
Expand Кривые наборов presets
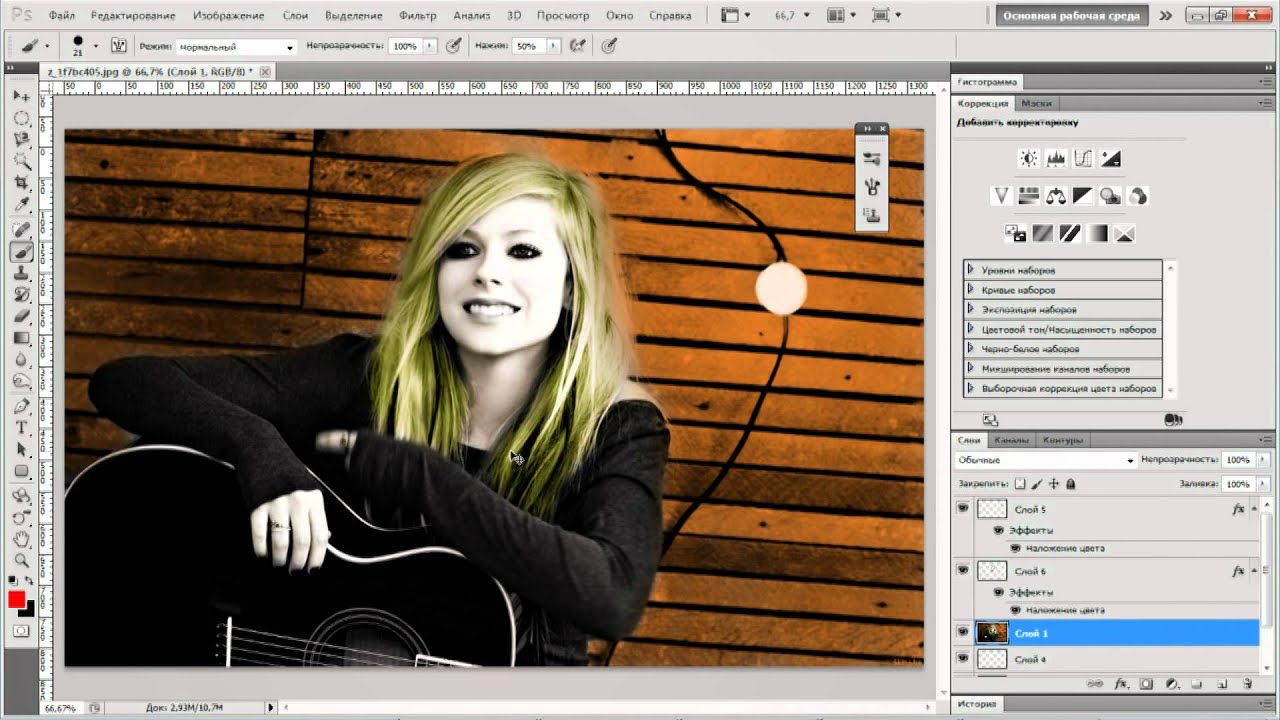969,290
